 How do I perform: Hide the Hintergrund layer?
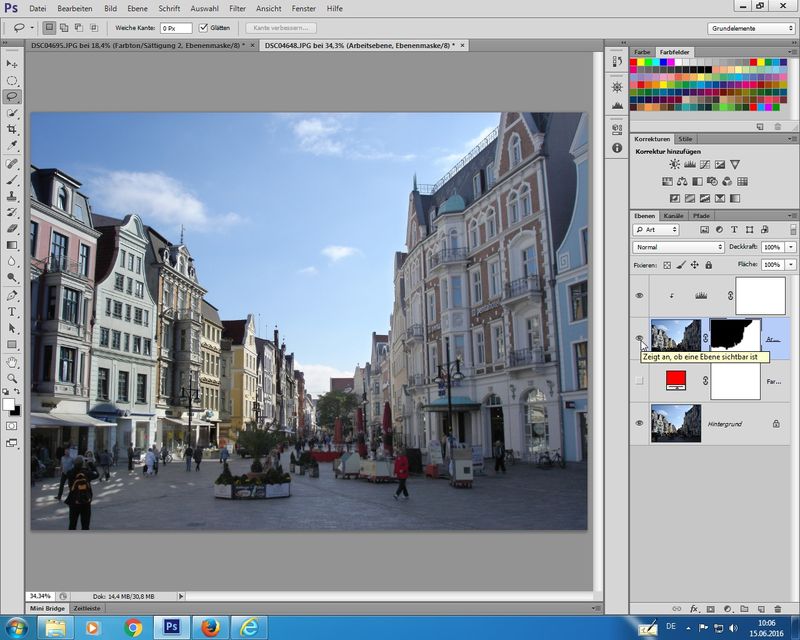[x=639, y=423]
